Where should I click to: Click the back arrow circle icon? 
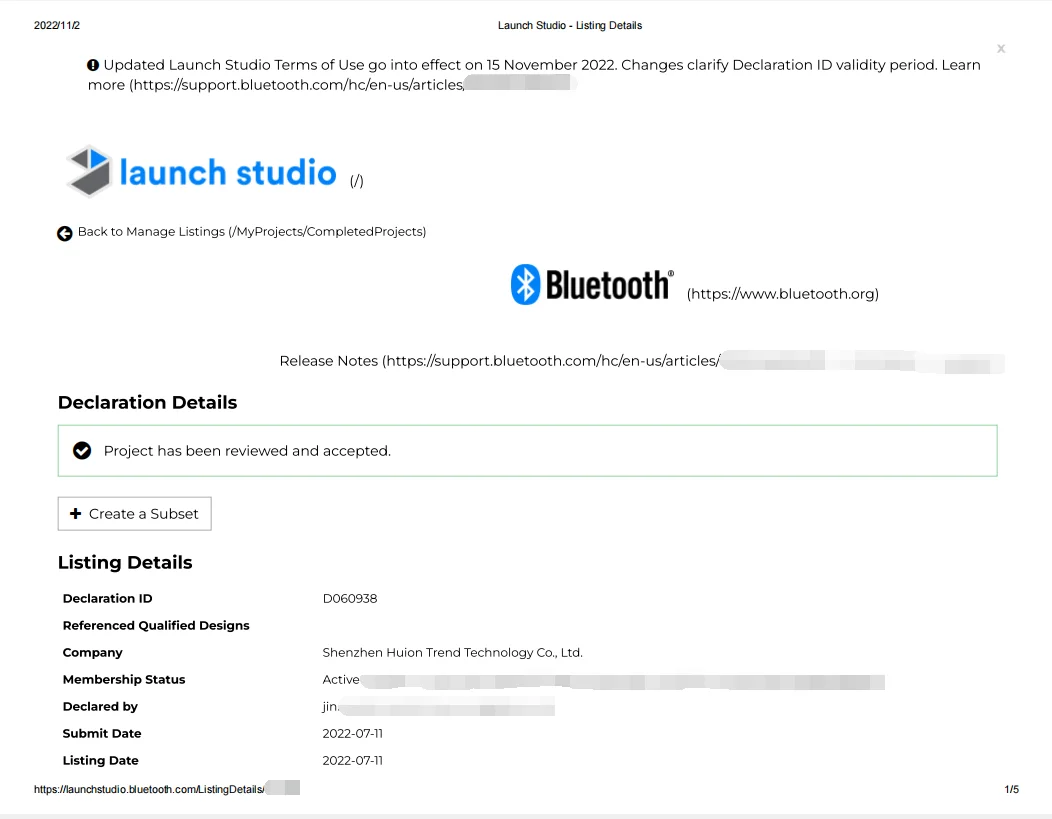point(65,233)
